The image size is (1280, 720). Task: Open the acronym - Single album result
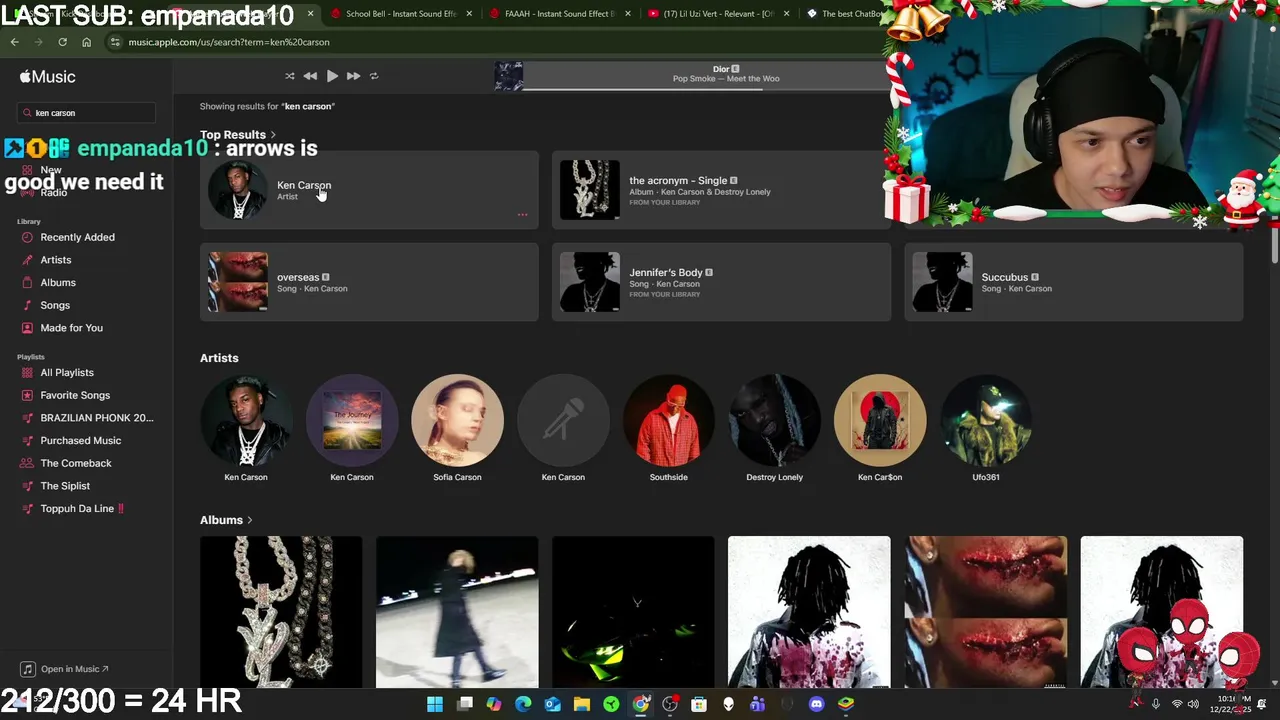pos(721,190)
